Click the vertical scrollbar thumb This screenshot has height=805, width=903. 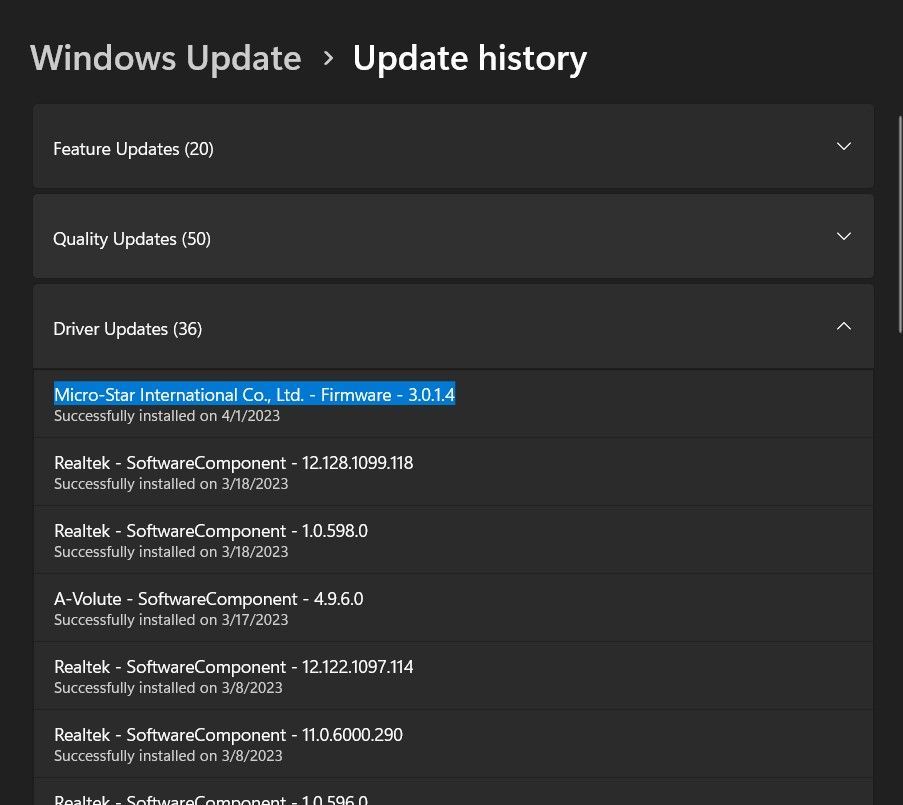point(900,225)
